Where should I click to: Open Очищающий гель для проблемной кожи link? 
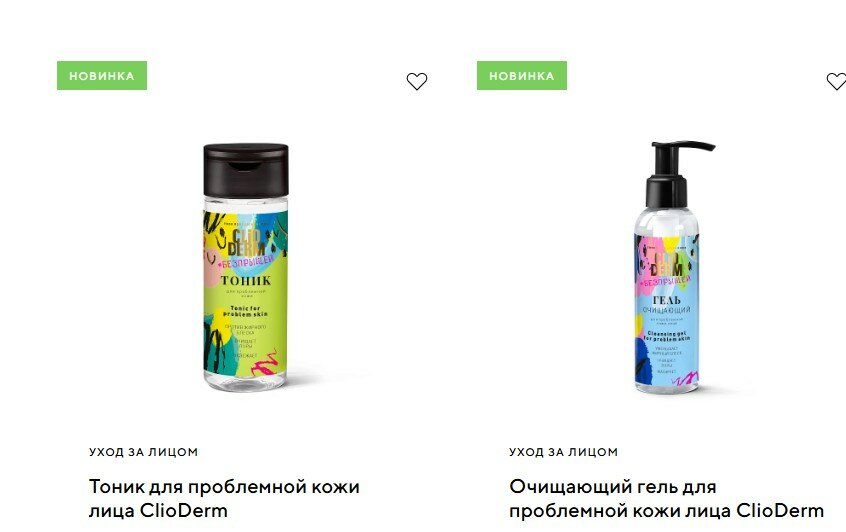tap(666, 498)
